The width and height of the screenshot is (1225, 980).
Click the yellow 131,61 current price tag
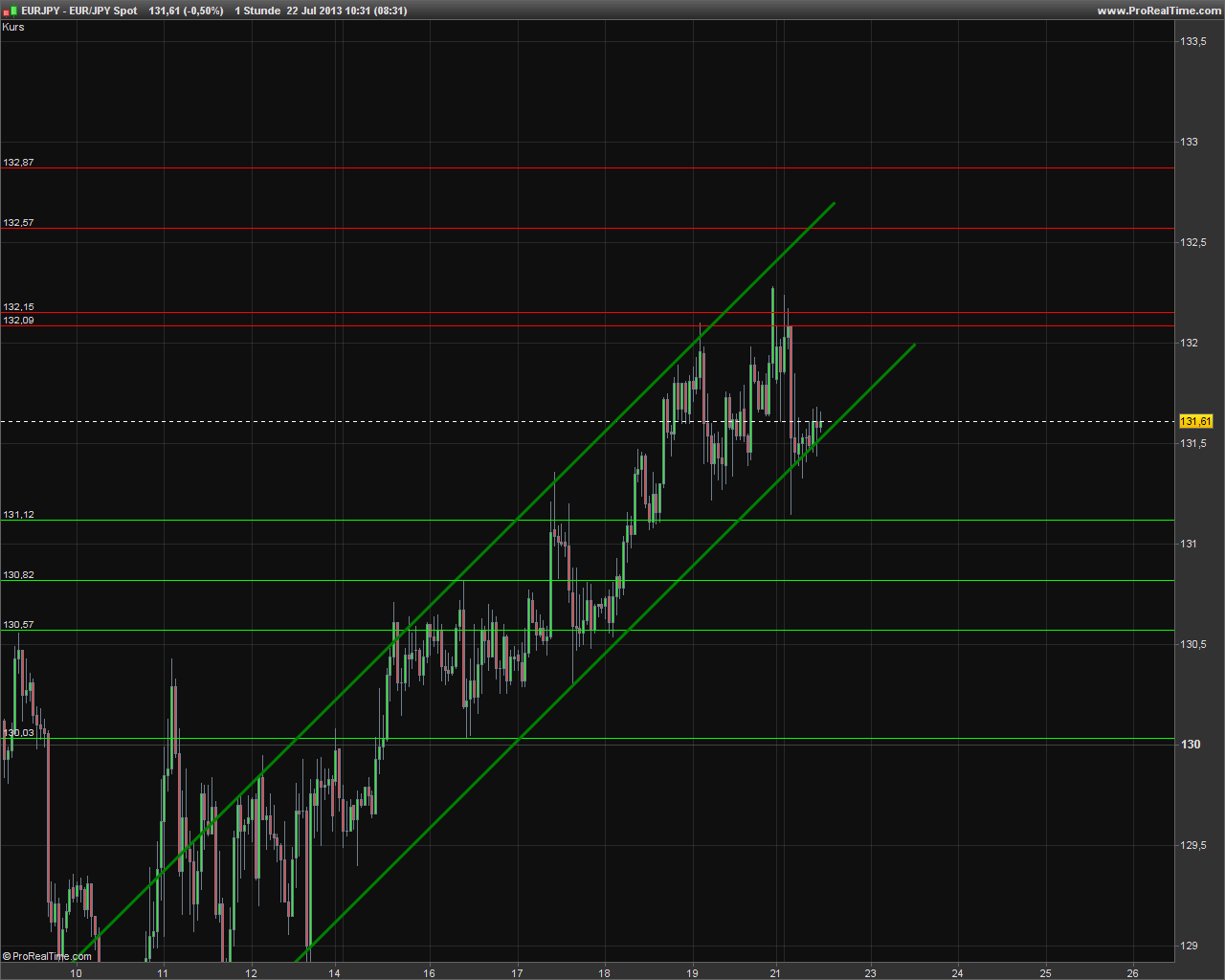(1195, 421)
